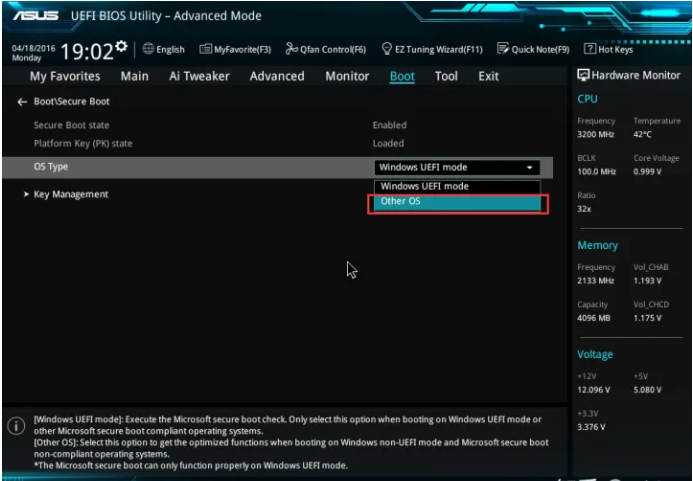This screenshot has width=693, height=481.
Task: Open the OS Type dropdown arrow
Action: (529, 168)
